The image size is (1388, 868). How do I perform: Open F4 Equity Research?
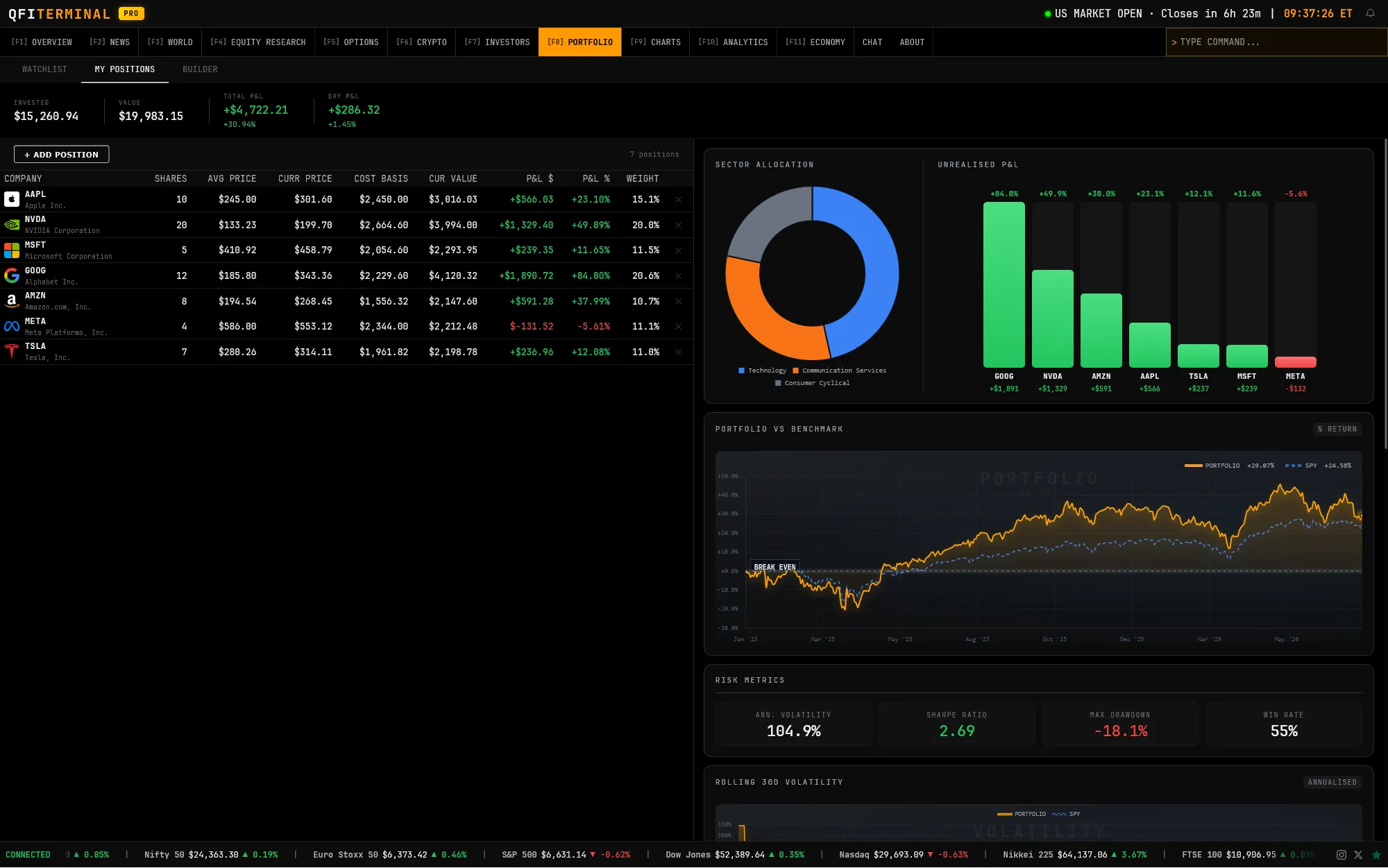pyautogui.click(x=258, y=42)
